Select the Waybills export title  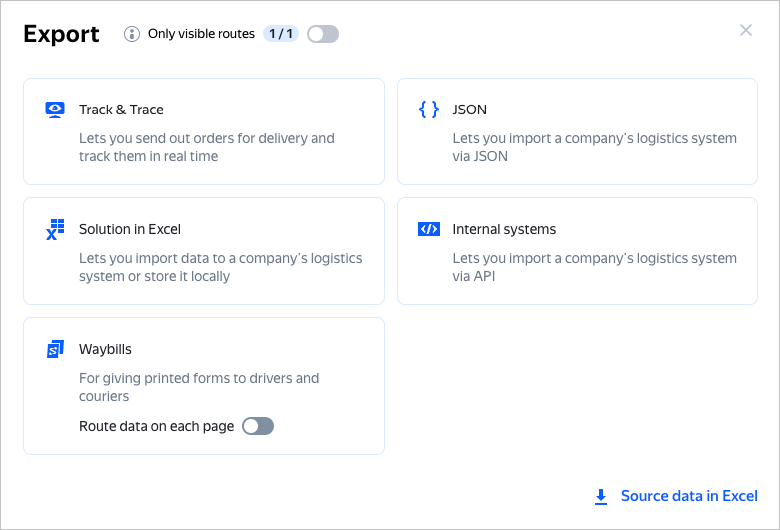[105, 349]
